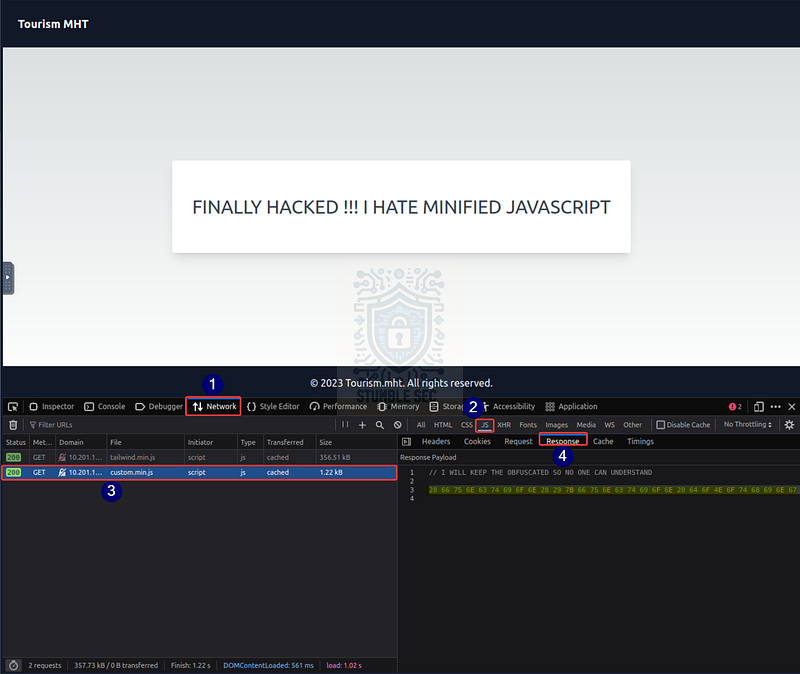The height and width of the screenshot is (674, 800).
Task: Click the 356.51 kB size cell
Action: (x=335, y=457)
